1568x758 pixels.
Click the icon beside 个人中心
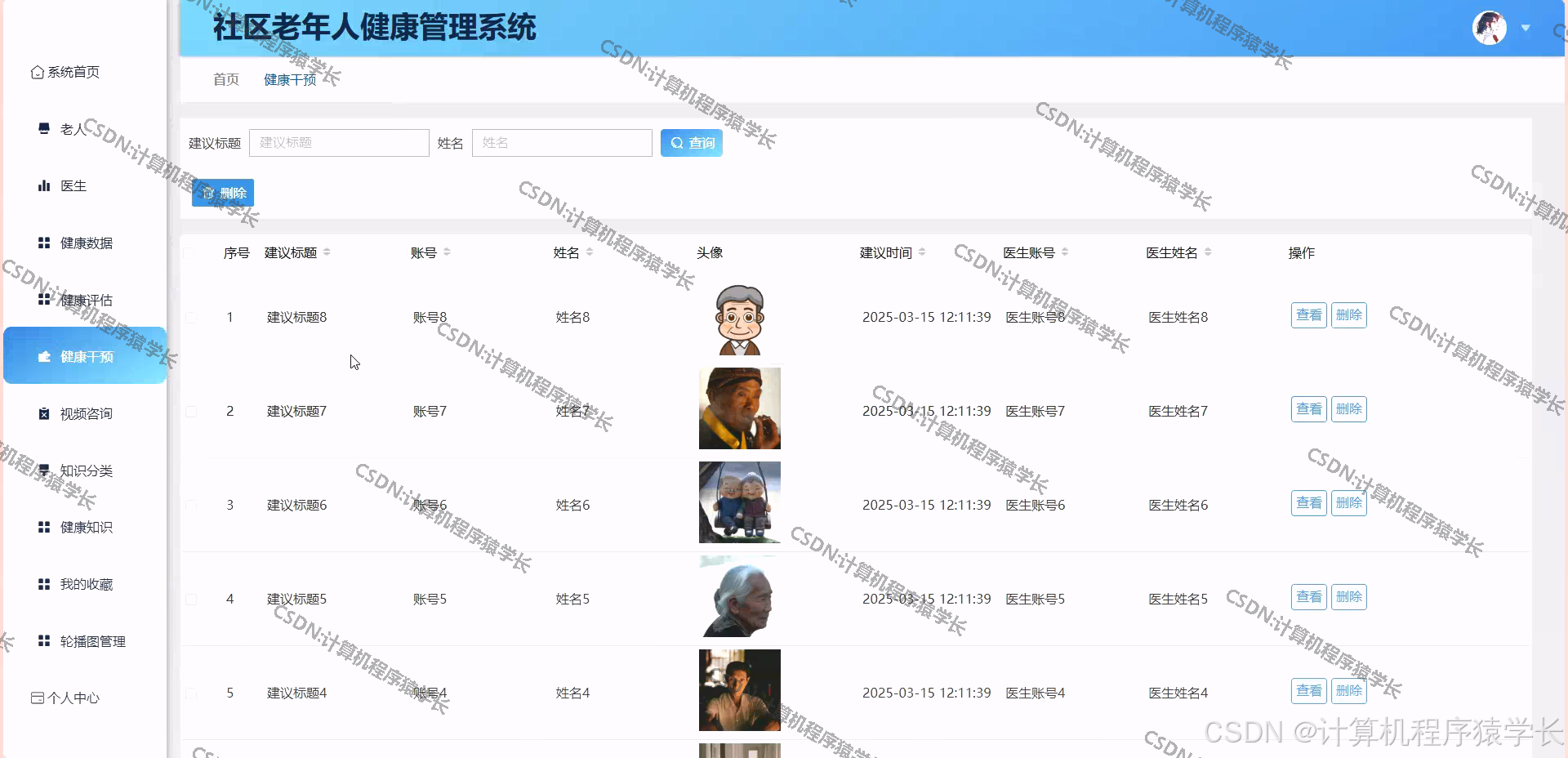[x=37, y=698]
